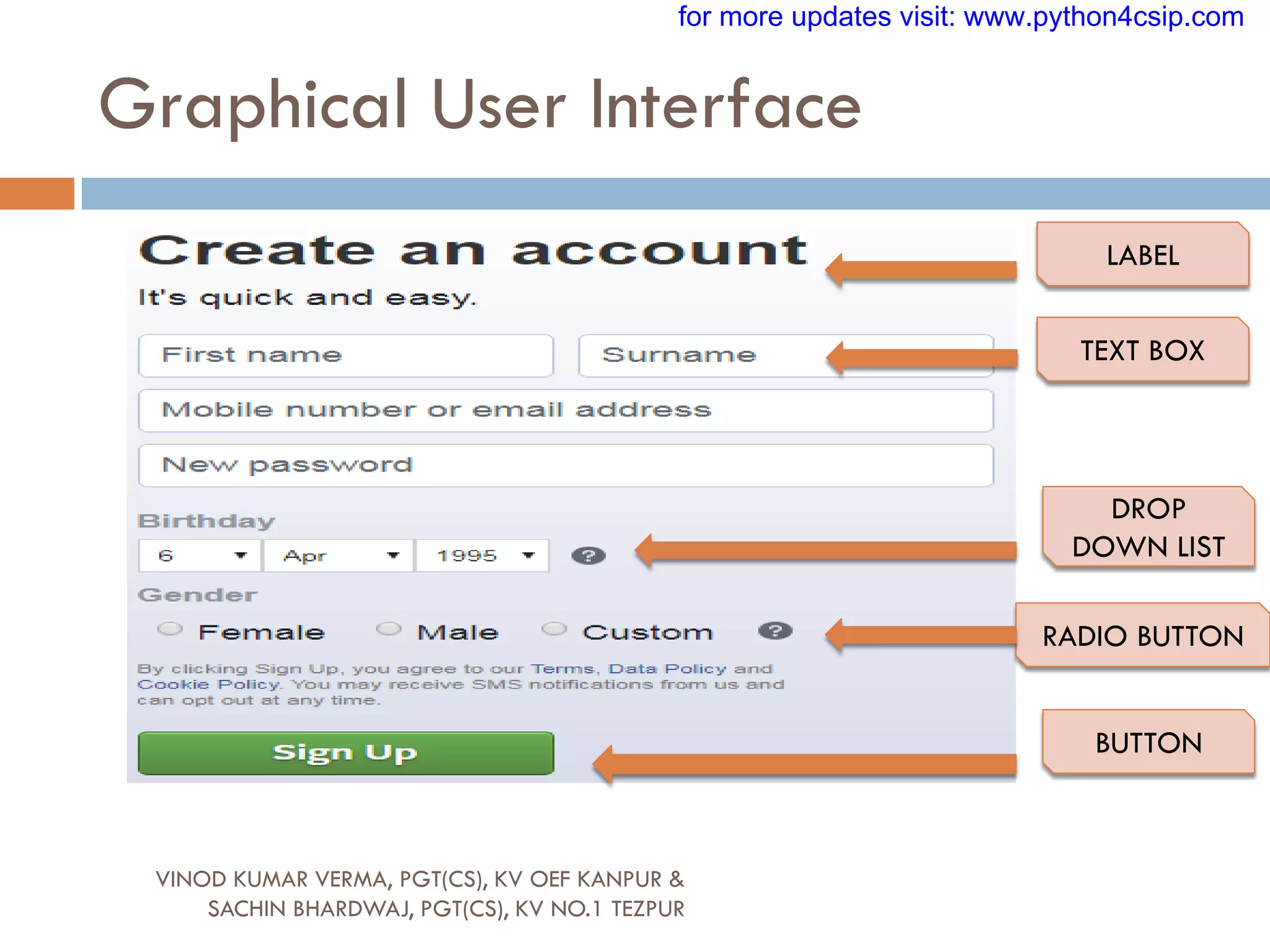The height and width of the screenshot is (952, 1270).
Task: Click the BUTTON callout box
Action: tap(1148, 743)
